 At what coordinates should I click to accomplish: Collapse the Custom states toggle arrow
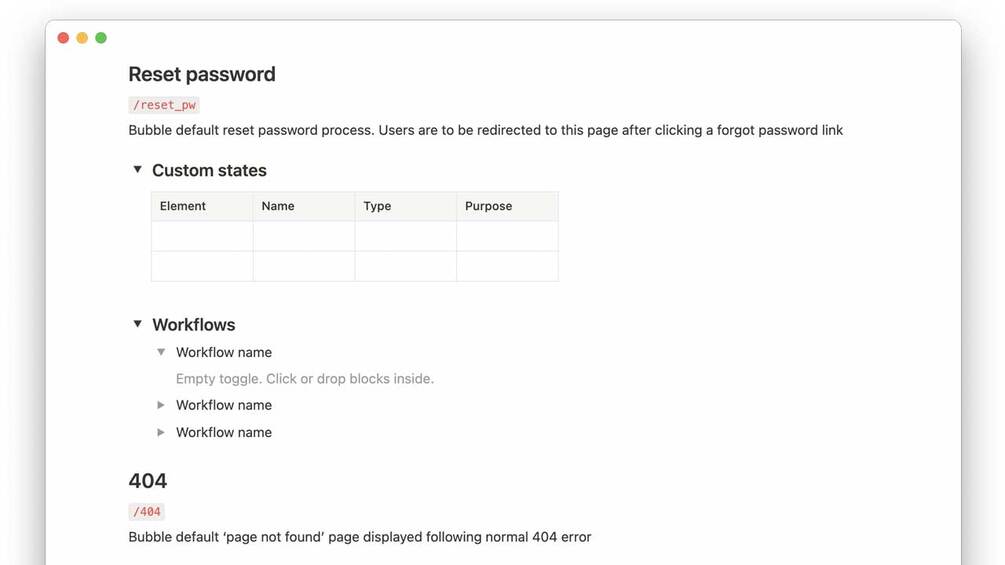(138, 170)
